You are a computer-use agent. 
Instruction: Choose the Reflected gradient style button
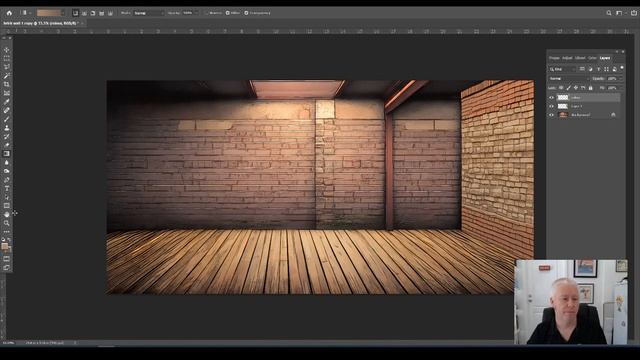click(102, 13)
